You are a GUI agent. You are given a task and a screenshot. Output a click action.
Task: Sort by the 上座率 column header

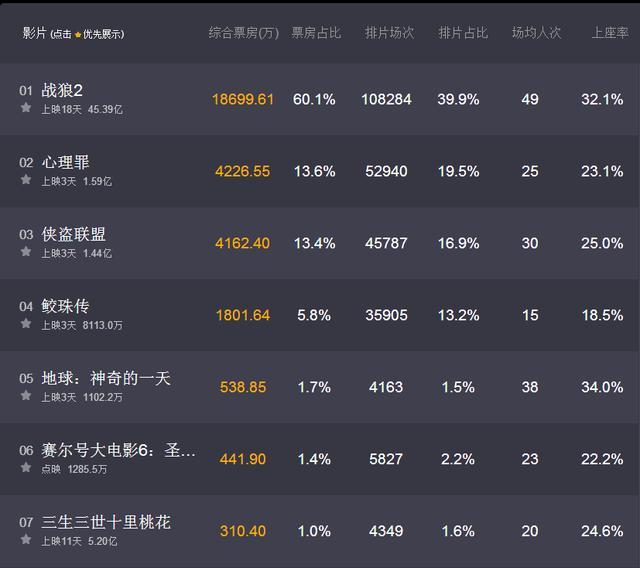609,33
